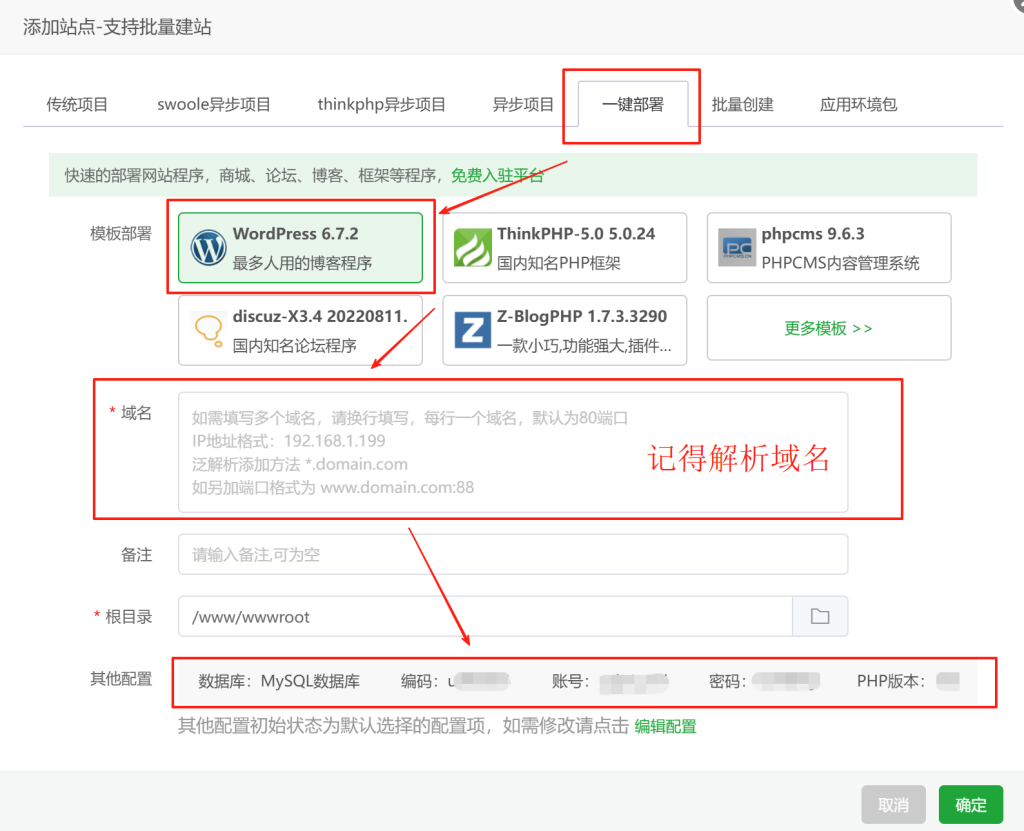
Task: Click the 最多人用的博客程序 description text
Action: [x=302, y=263]
